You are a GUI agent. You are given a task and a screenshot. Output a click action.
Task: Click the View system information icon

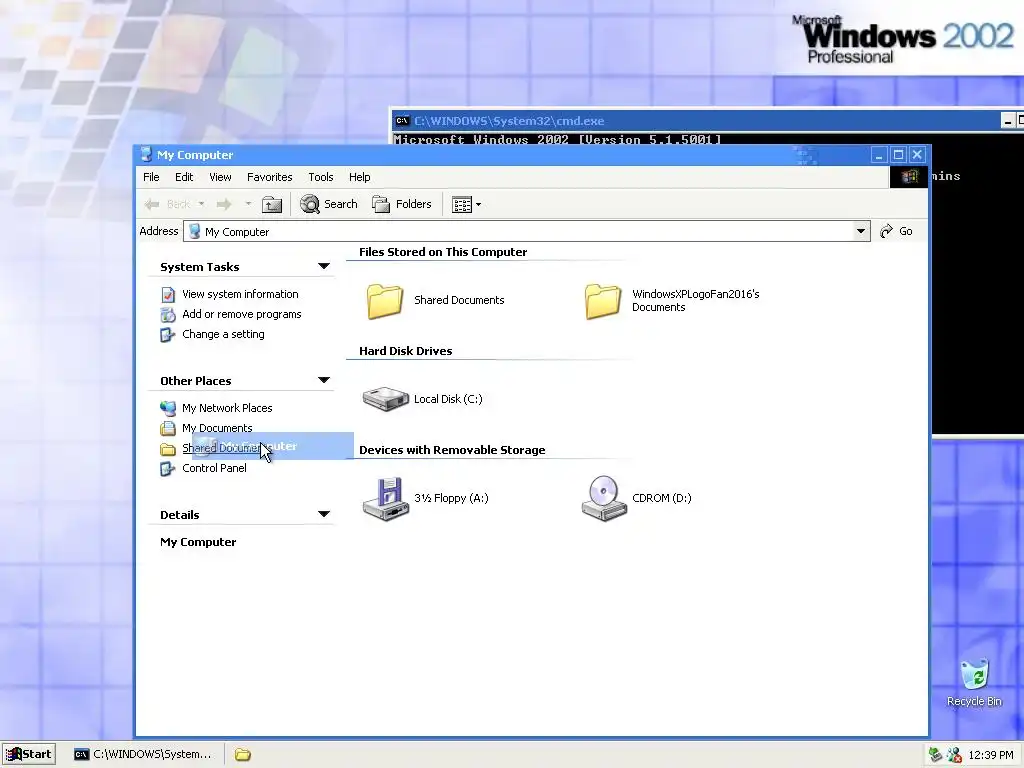[168, 295]
